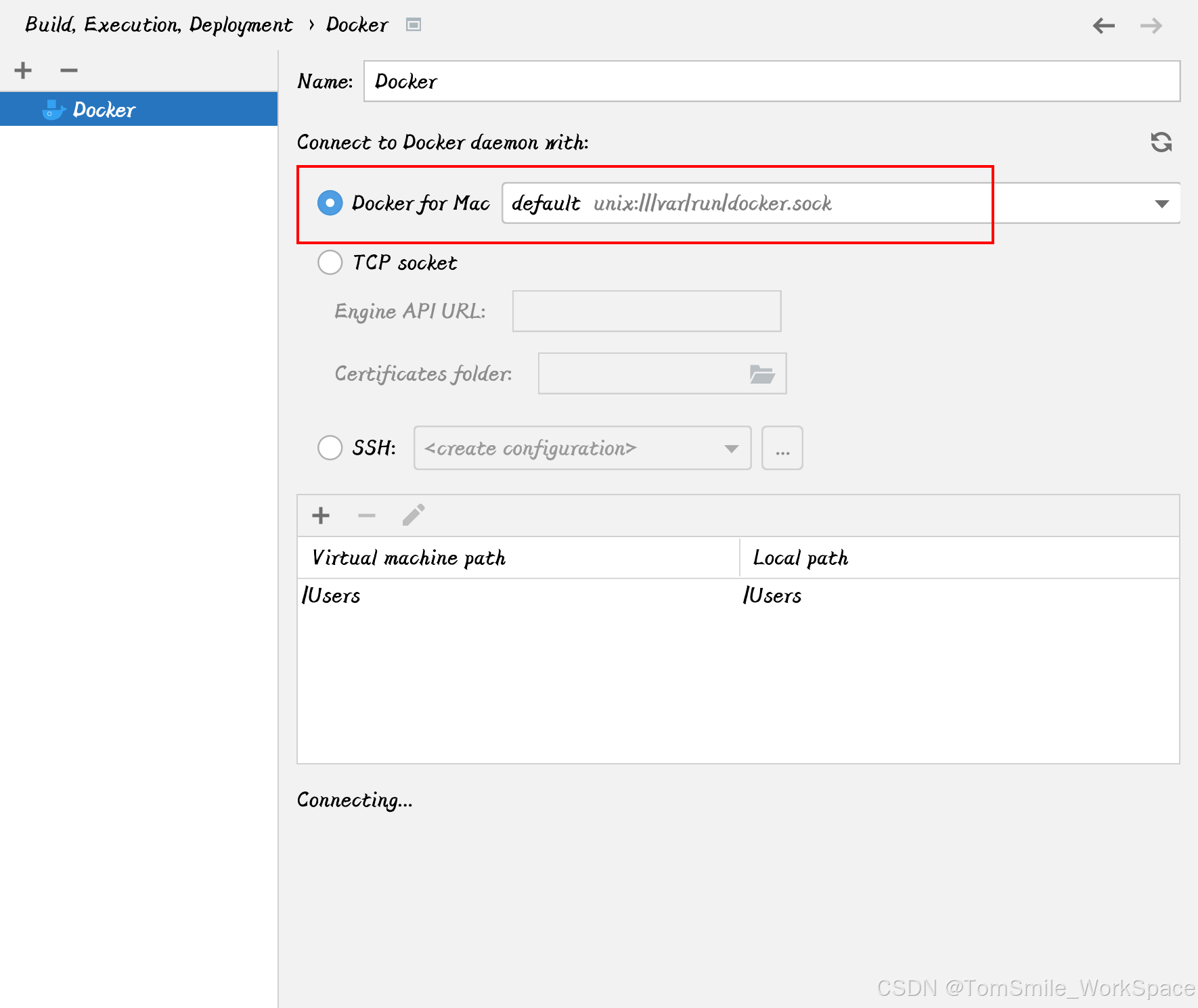Select the SSH radio button
Image resolution: width=1198 pixels, height=1008 pixels.
[x=330, y=447]
